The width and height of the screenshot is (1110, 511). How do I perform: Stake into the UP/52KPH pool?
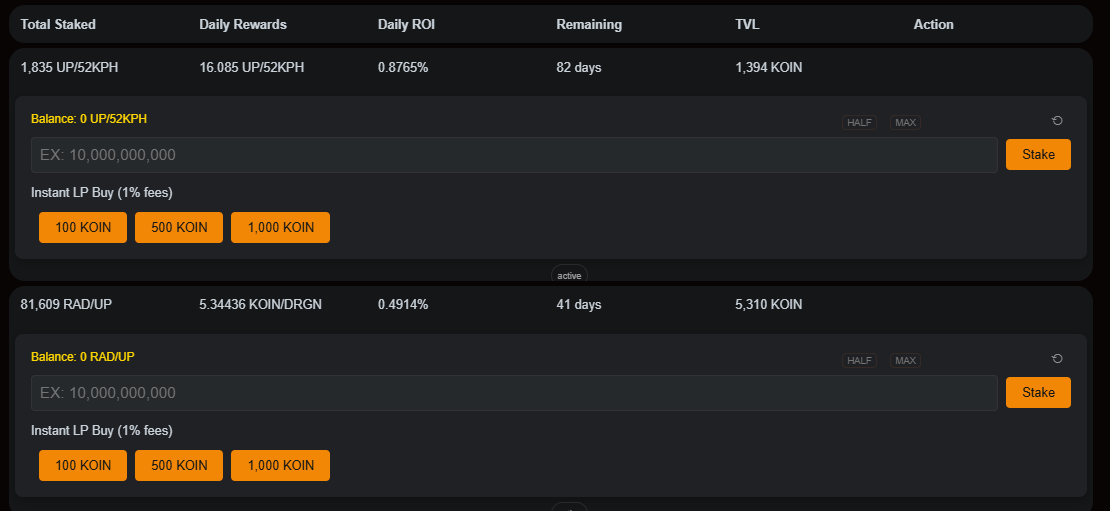pyautogui.click(x=1038, y=154)
